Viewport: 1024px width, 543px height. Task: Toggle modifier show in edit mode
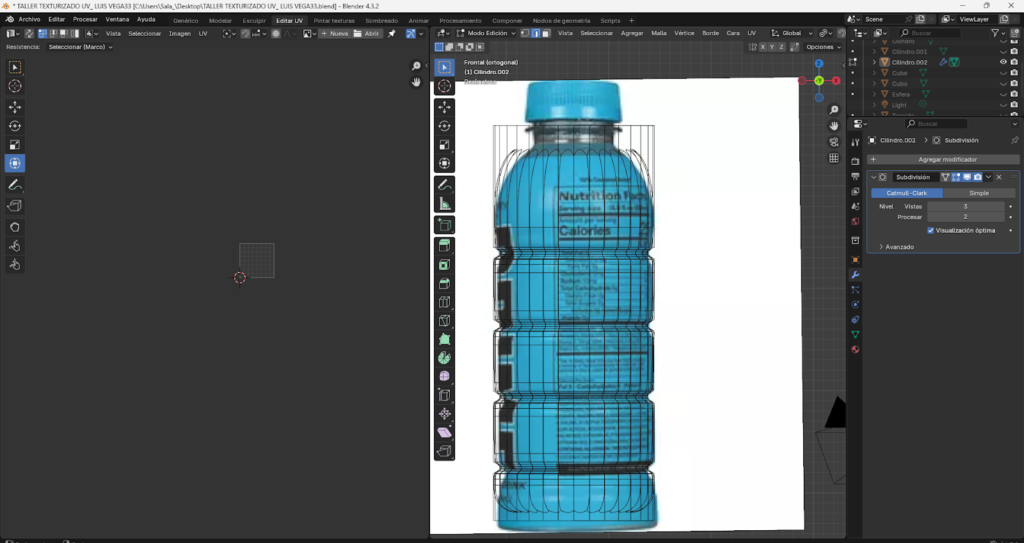coord(957,177)
